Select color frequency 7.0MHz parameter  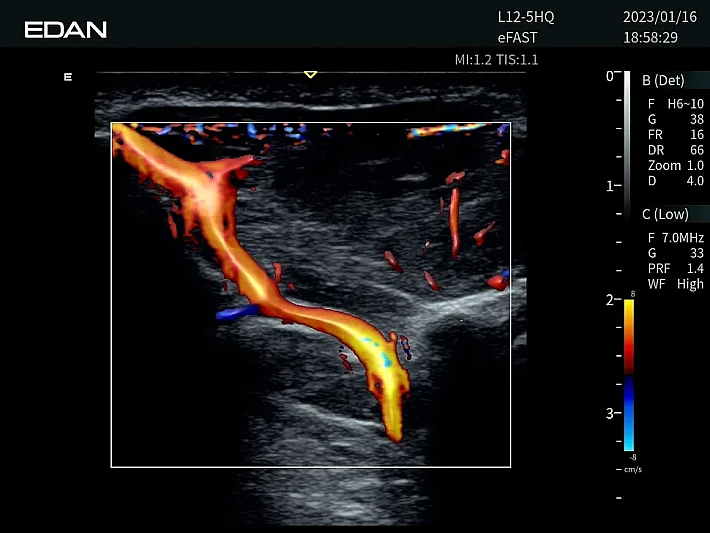[x=675, y=238]
